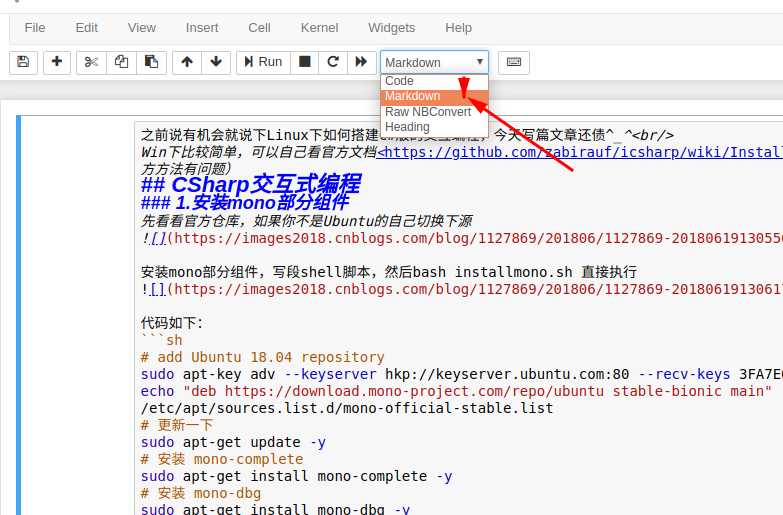Click the 'sudo apt-key adv --keyserver' line
Screen dimensions: 783x515
point(461,374)
